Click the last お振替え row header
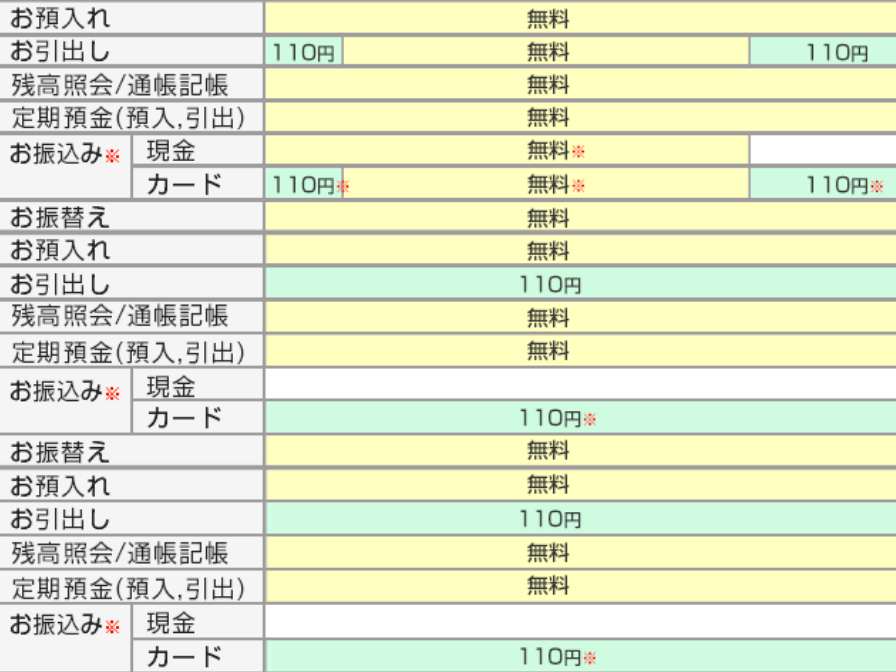The height and width of the screenshot is (672, 896). pyautogui.click(x=131, y=452)
